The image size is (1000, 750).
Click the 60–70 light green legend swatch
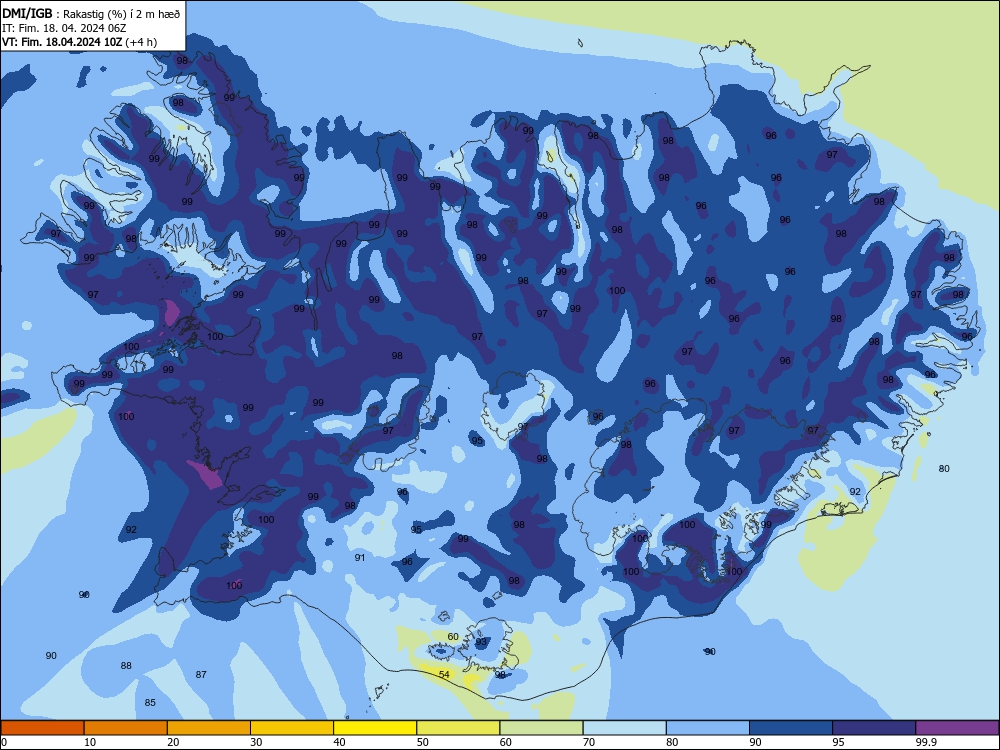[541, 728]
